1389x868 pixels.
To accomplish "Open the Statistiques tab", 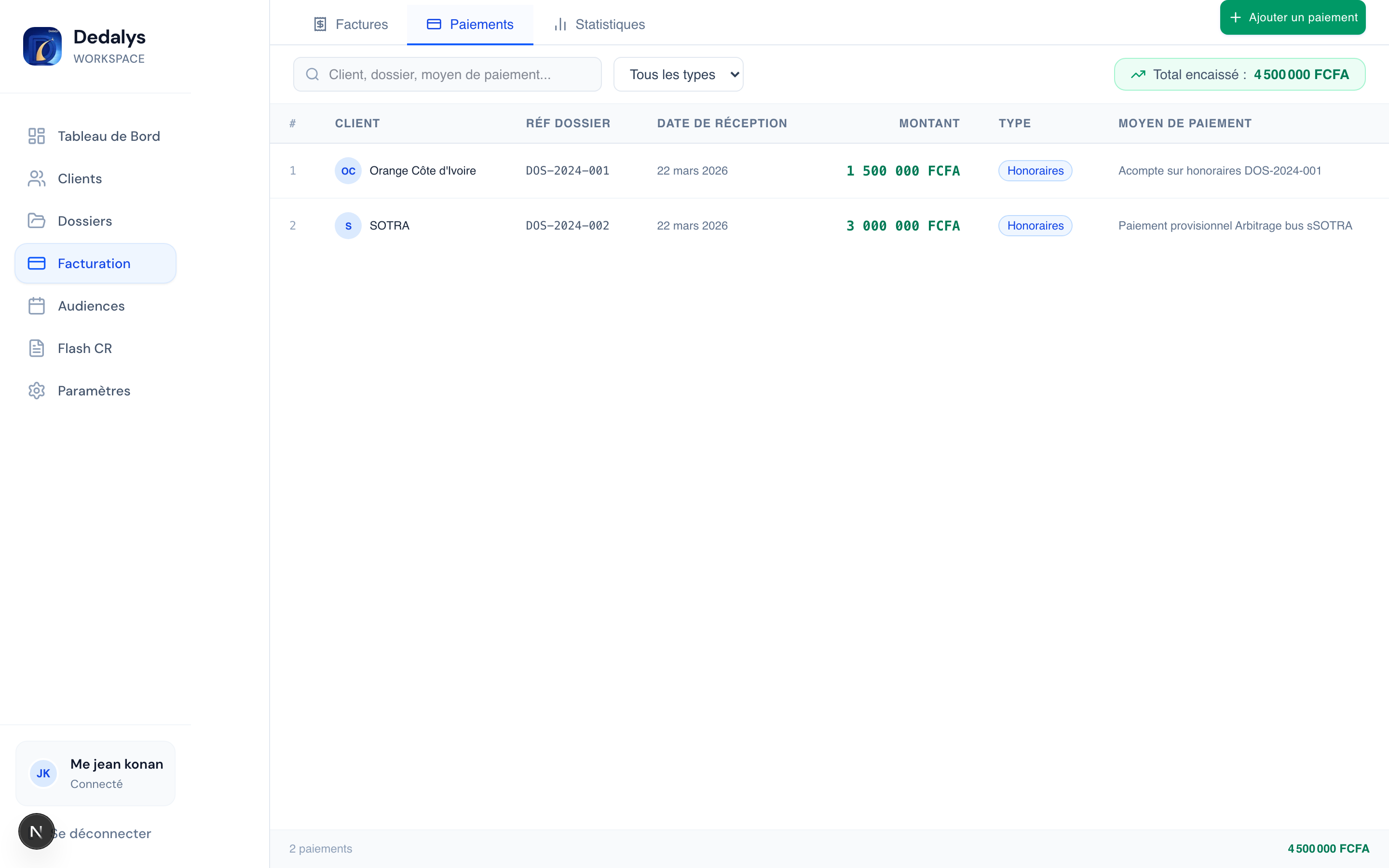I will coord(599,24).
